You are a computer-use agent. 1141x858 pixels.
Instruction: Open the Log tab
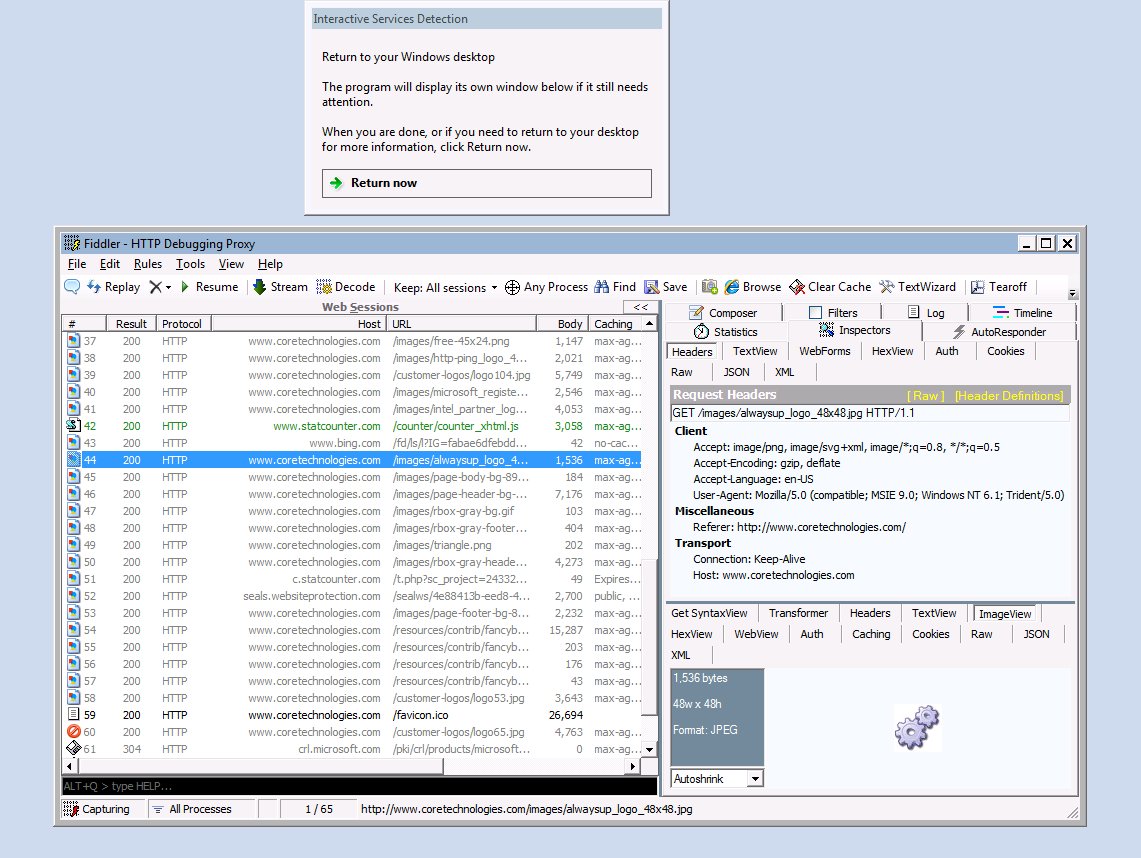pyautogui.click(x=926, y=313)
